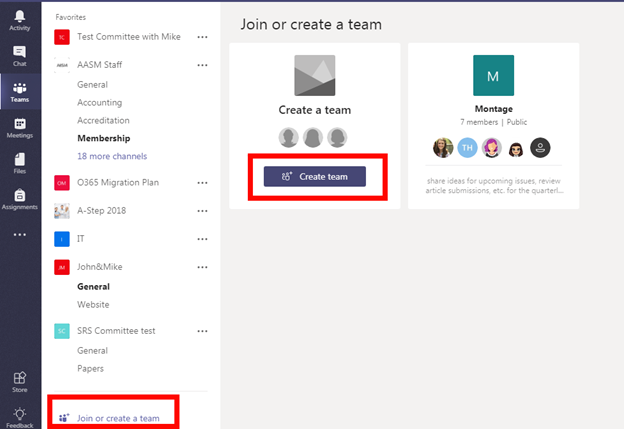Click the Montage team name
The height and width of the screenshot is (429, 624).
tap(493, 109)
